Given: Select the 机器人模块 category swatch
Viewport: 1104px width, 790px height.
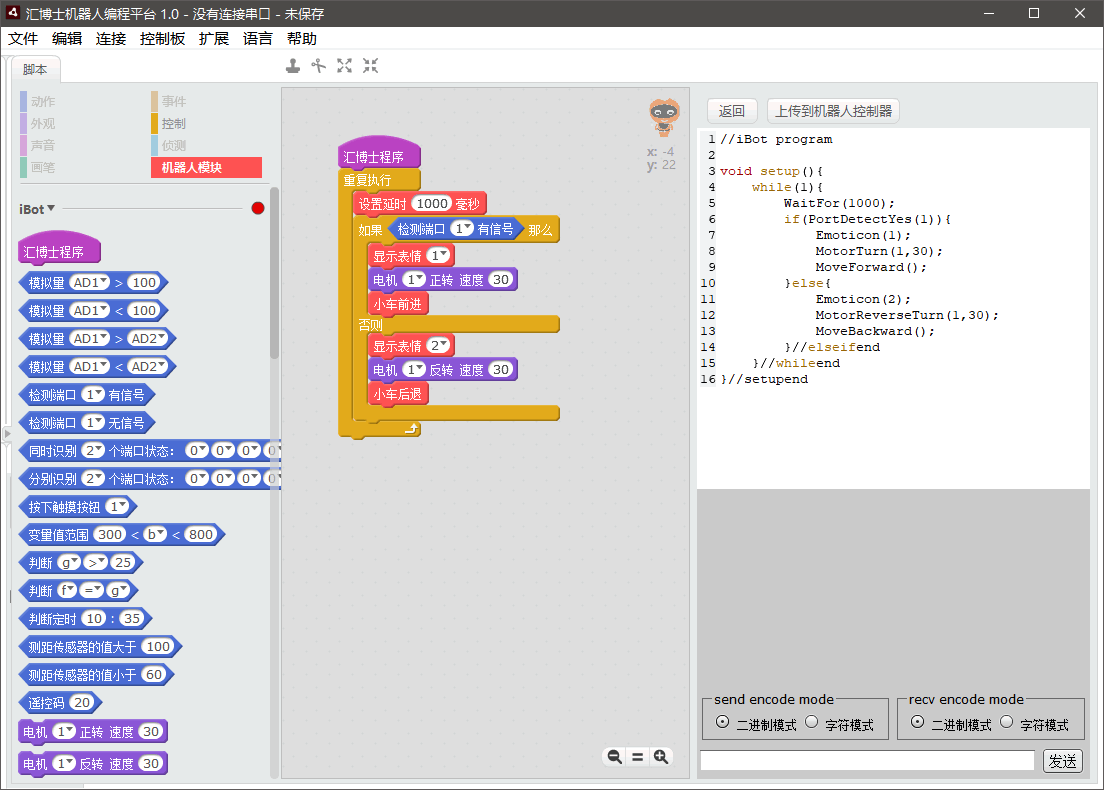Looking at the screenshot, I should [206, 168].
